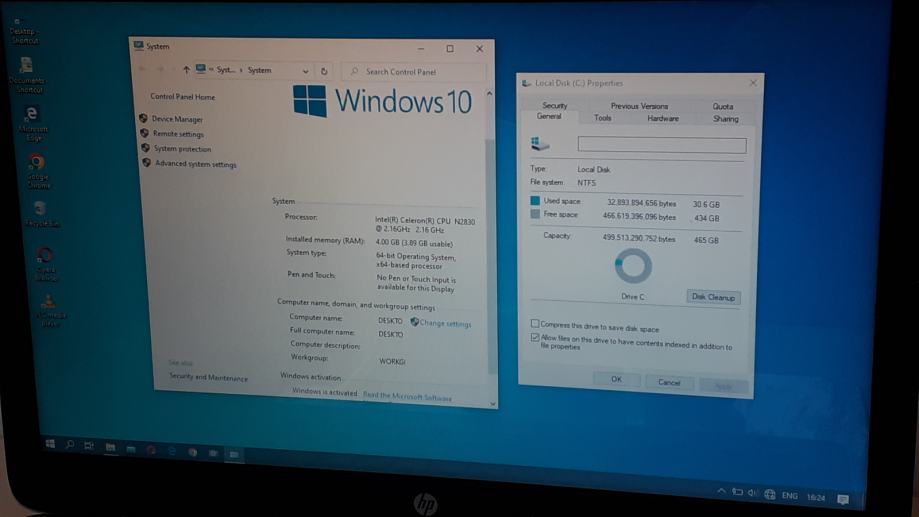Screen dimensions: 919x517
Task: Click the ENG language indicator
Action: pos(789,495)
